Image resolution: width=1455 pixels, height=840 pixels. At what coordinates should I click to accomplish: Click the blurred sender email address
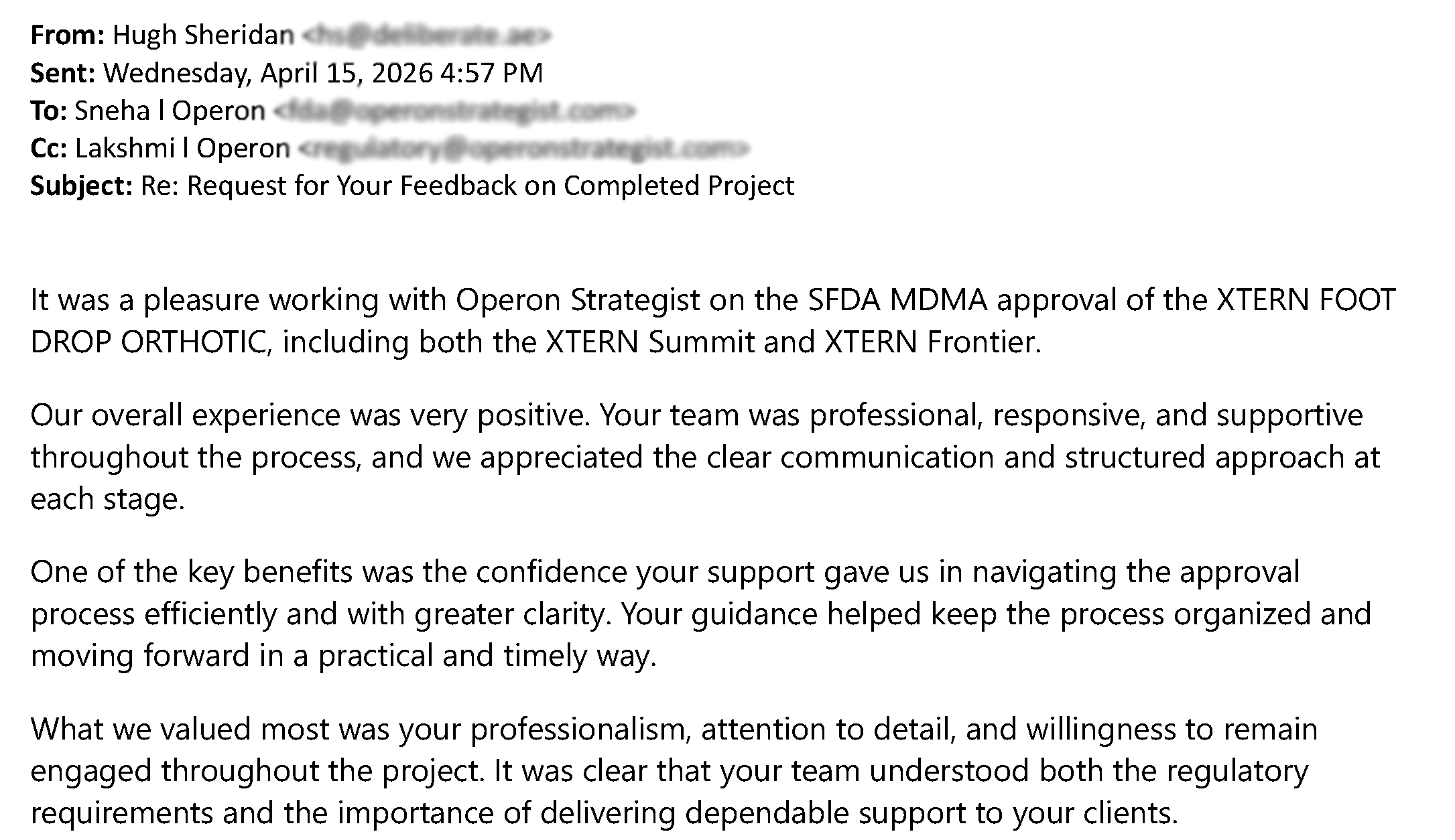[x=426, y=36]
